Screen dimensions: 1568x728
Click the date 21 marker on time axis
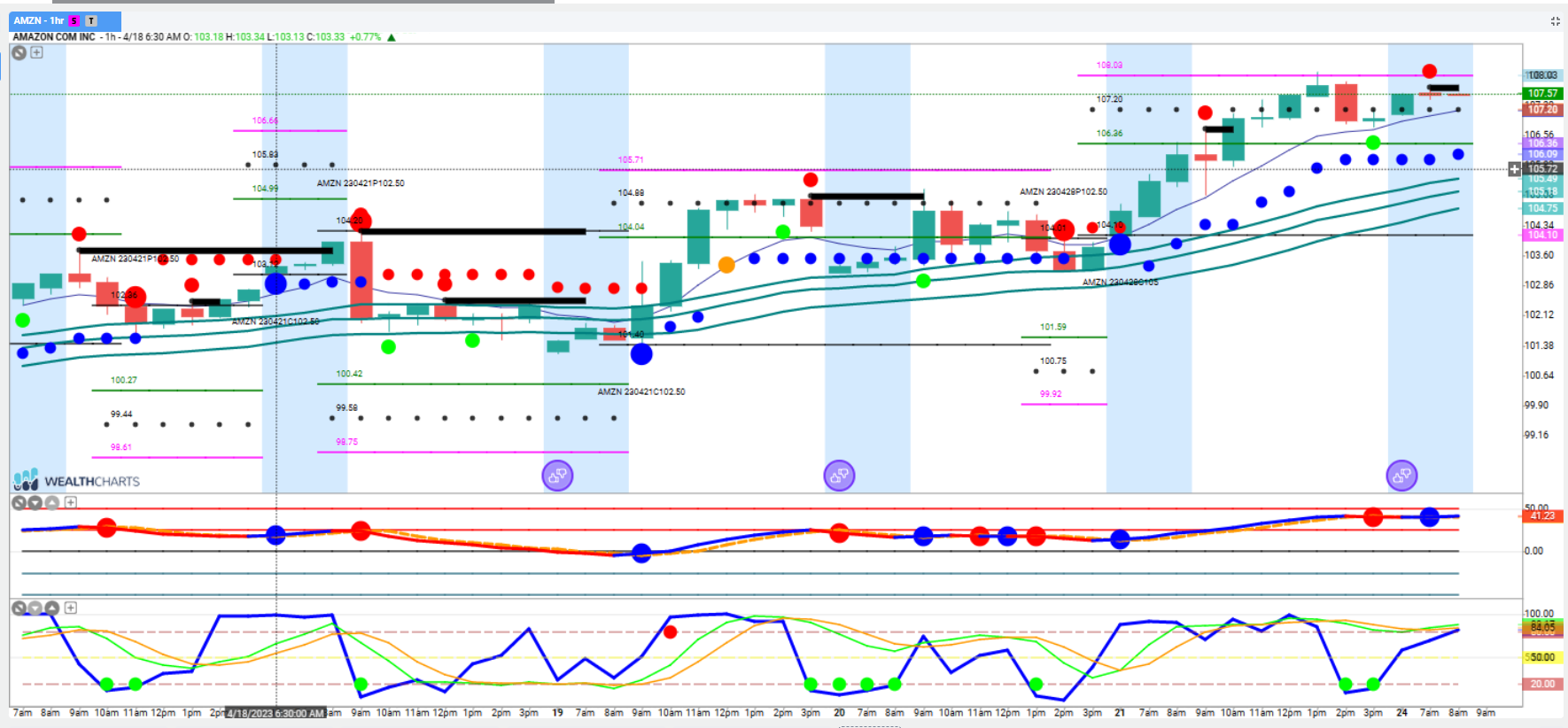(1120, 712)
